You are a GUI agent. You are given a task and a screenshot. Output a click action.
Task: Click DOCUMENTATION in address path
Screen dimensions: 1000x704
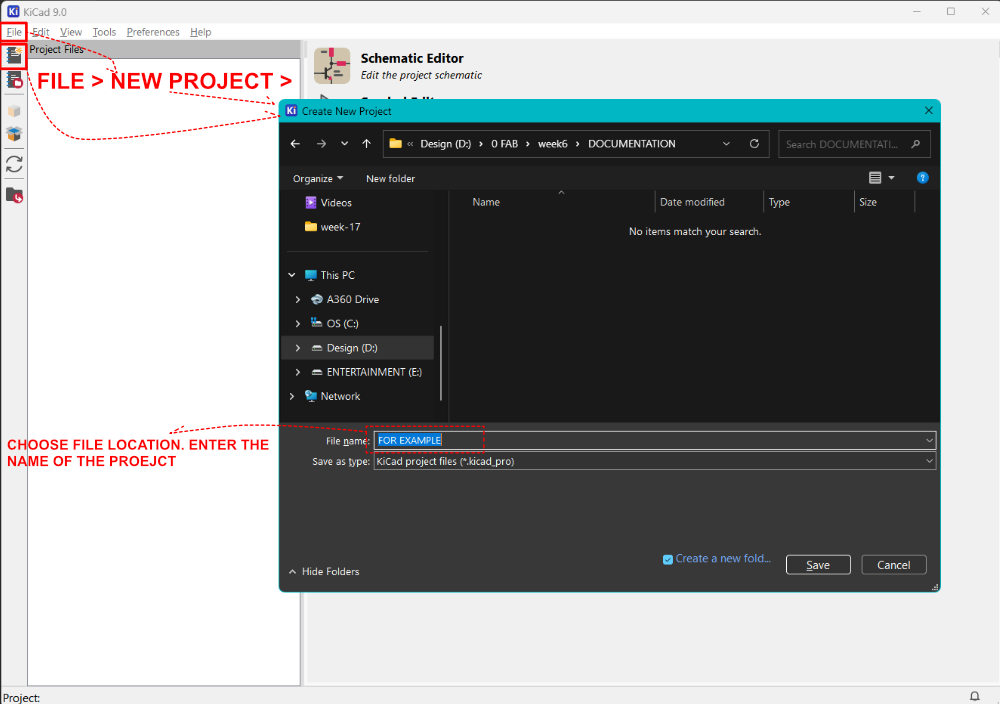[631, 144]
